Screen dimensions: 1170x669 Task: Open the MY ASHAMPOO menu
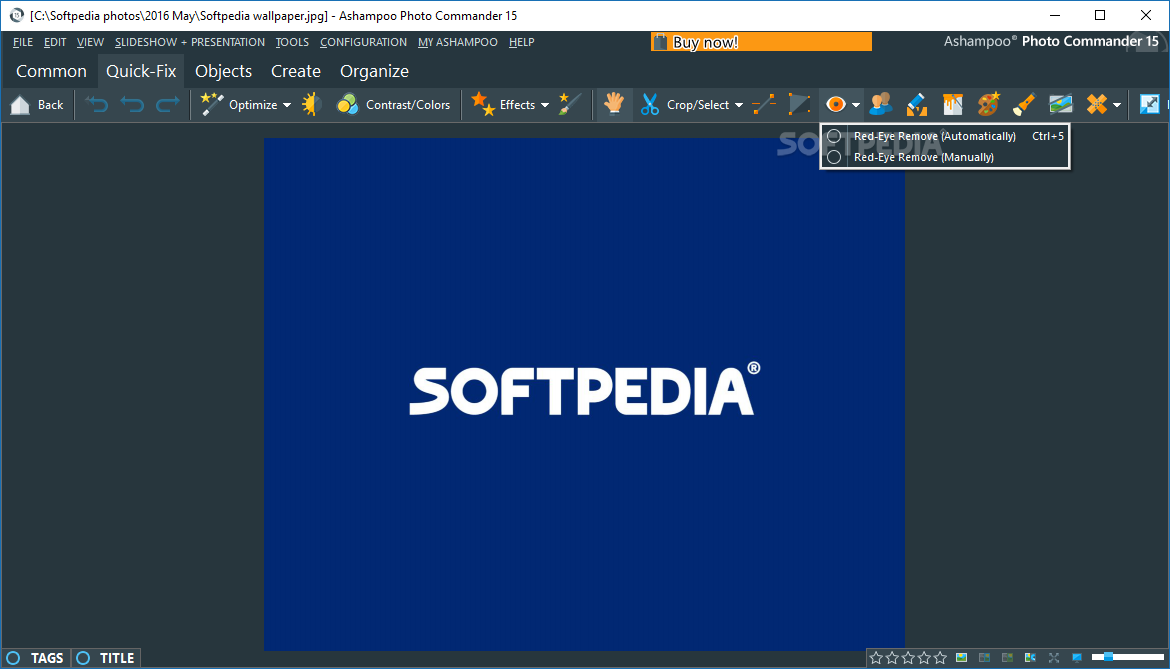[x=457, y=43]
